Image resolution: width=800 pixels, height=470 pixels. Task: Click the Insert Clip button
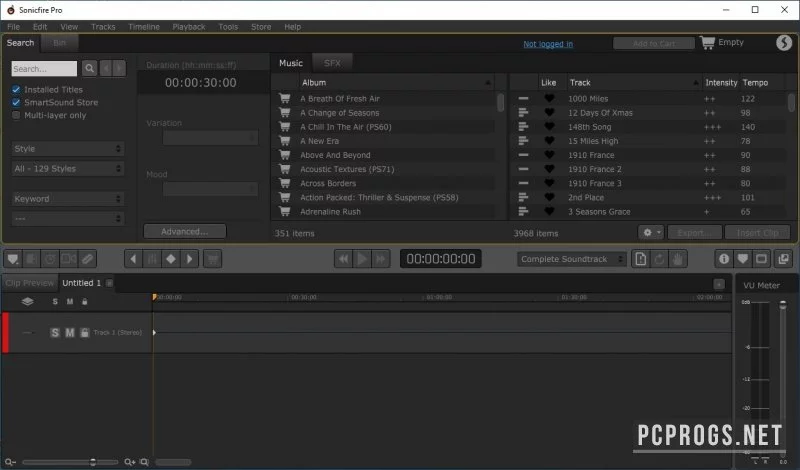(758, 233)
